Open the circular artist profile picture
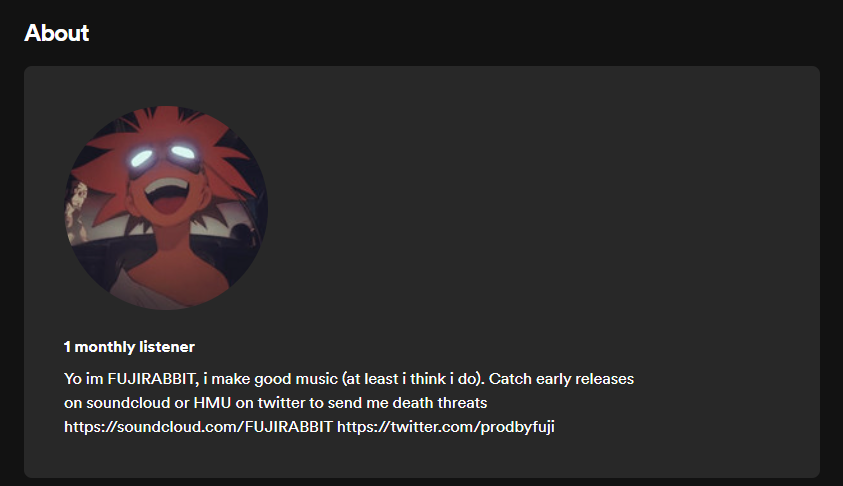 point(166,208)
